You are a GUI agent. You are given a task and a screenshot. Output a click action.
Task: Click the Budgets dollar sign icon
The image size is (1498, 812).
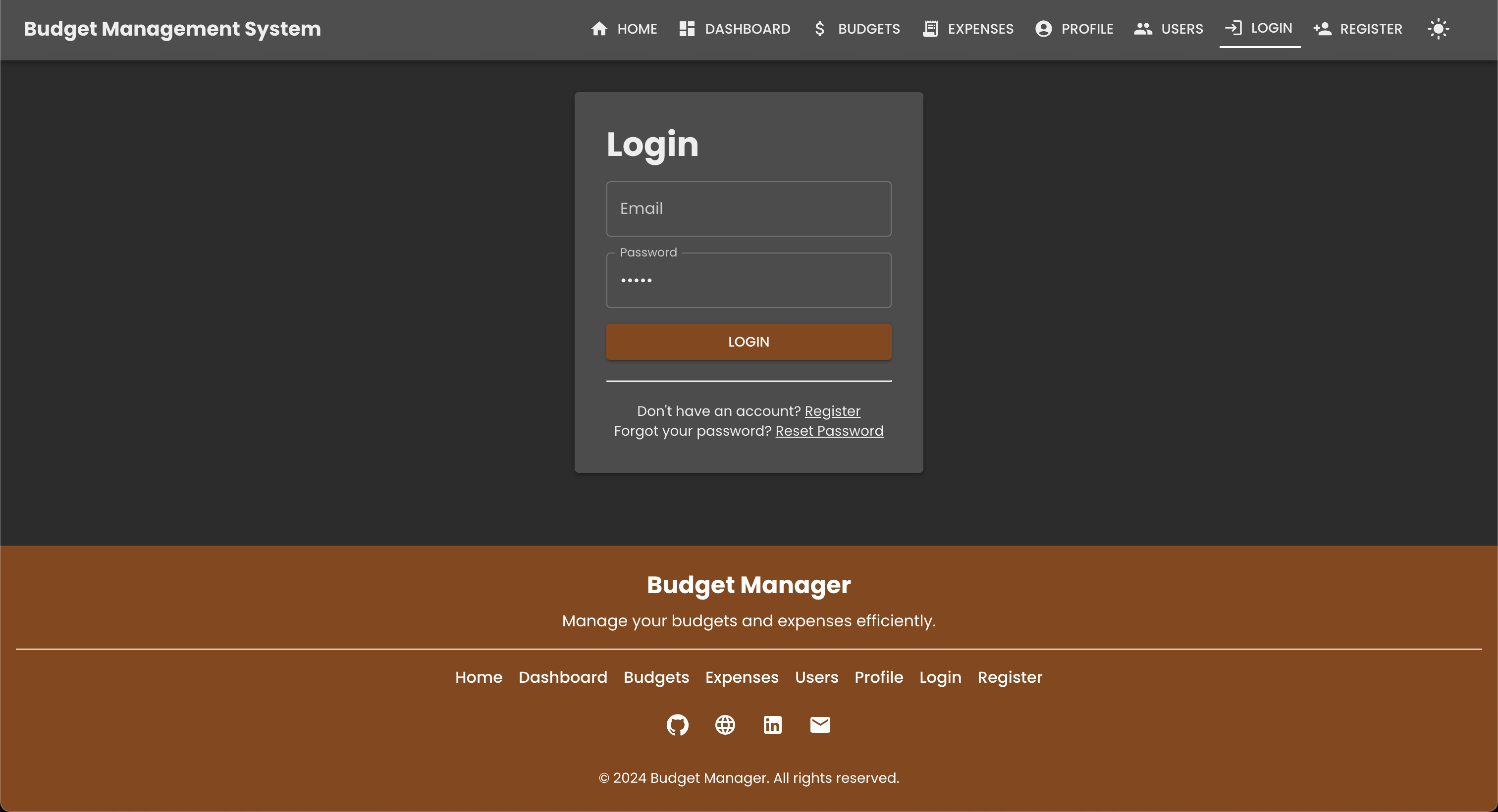coord(819,29)
